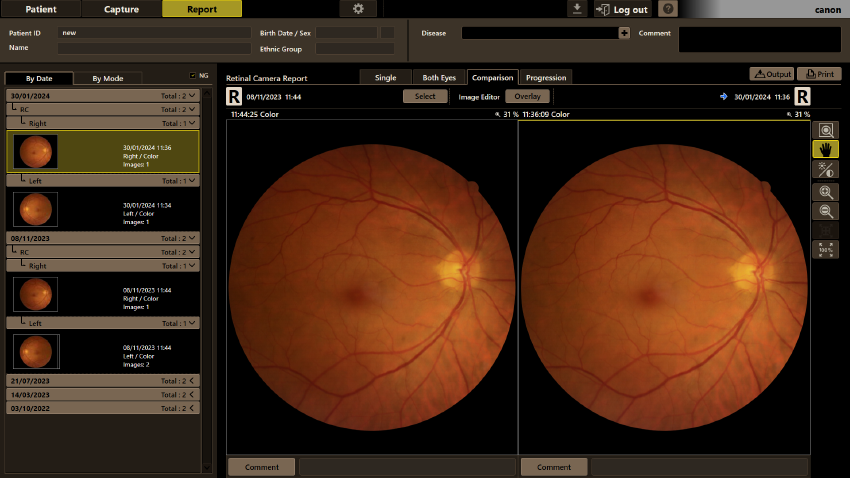Screen dimensions: 850x478
Task: Reset view with 100% icon
Action: pos(825,249)
